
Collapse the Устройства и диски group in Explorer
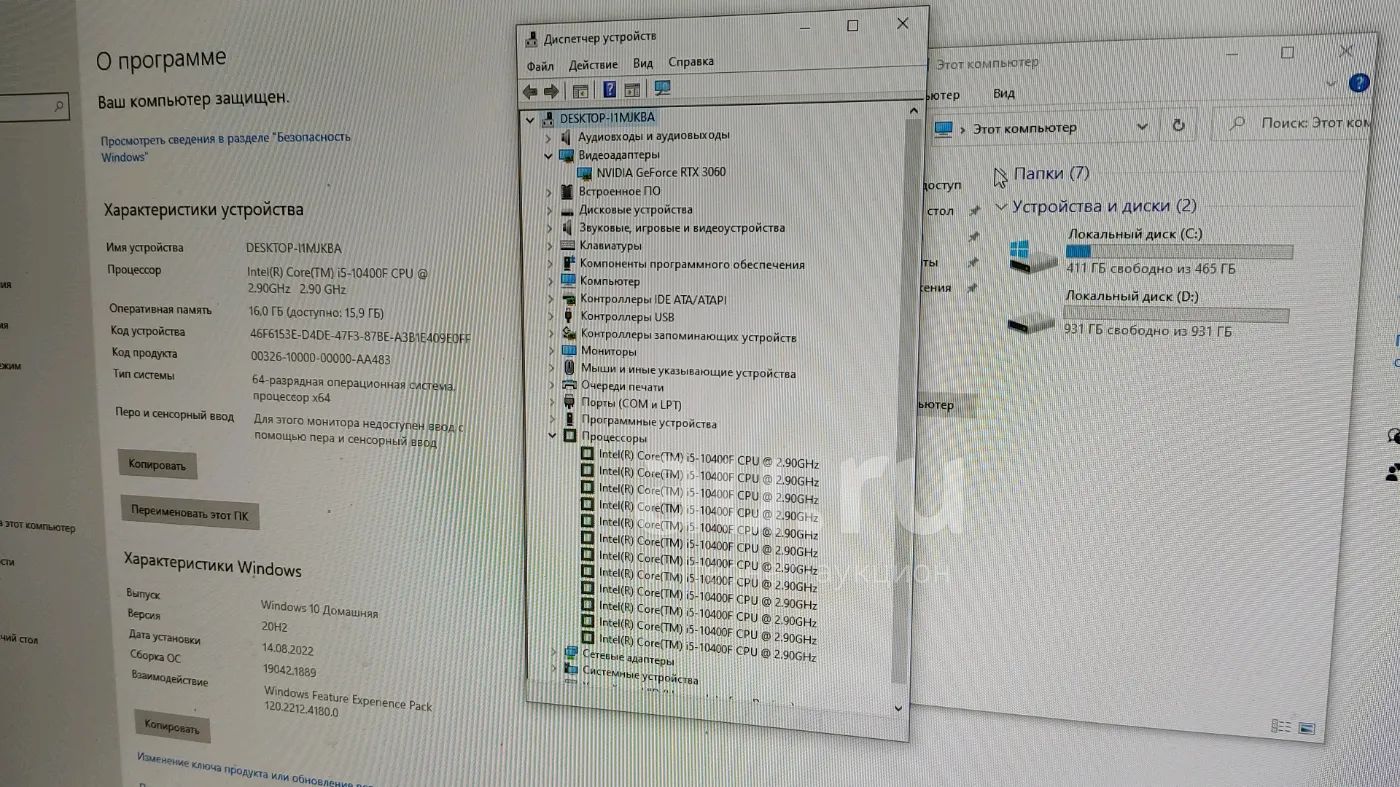point(1000,207)
